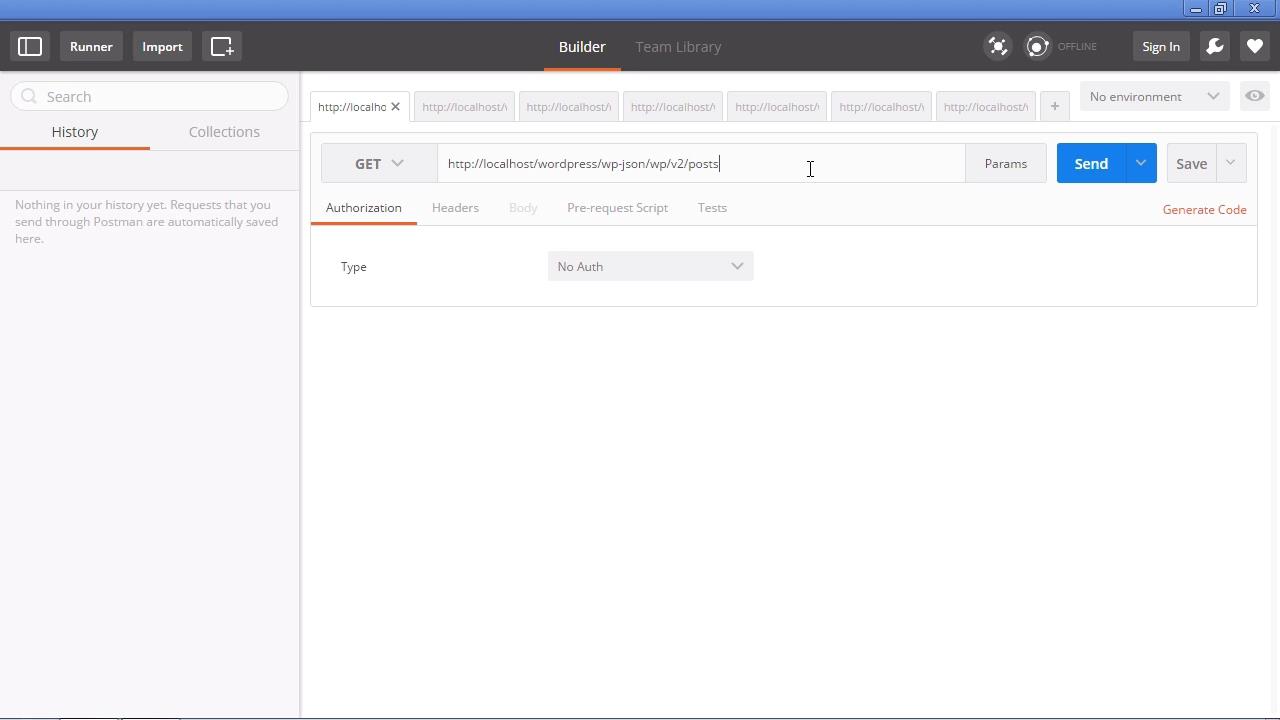
Task: Open the GET method dropdown
Action: point(379,164)
